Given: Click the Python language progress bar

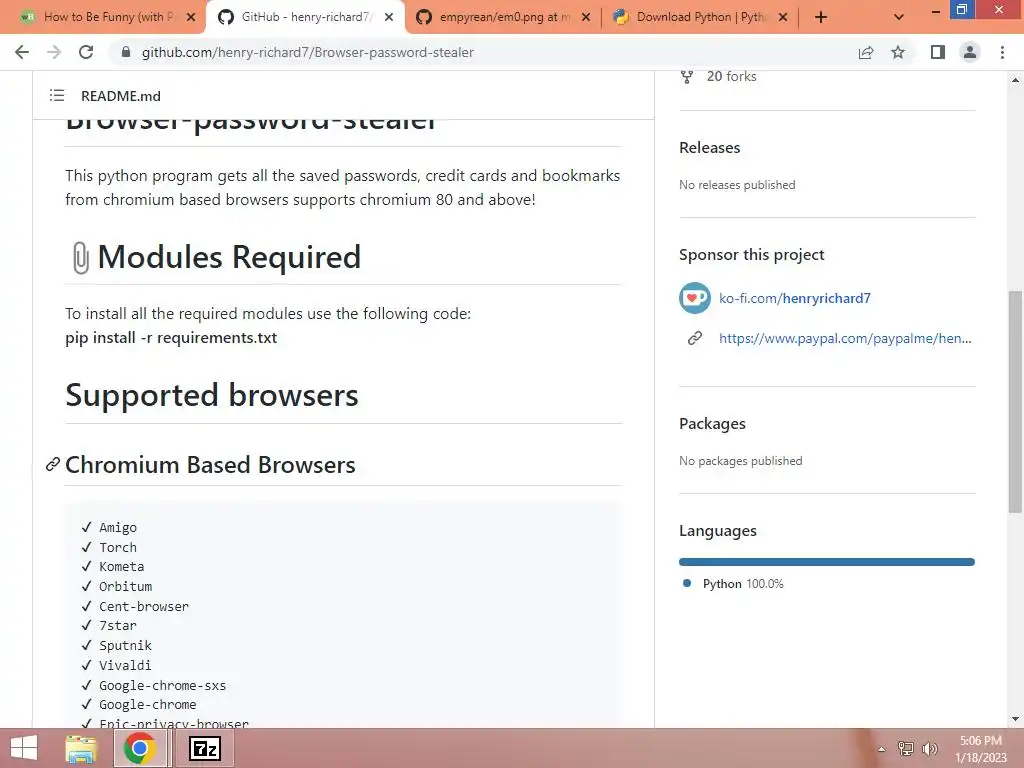Looking at the screenshot, I should pyautogui.click(x=827, y=562).
